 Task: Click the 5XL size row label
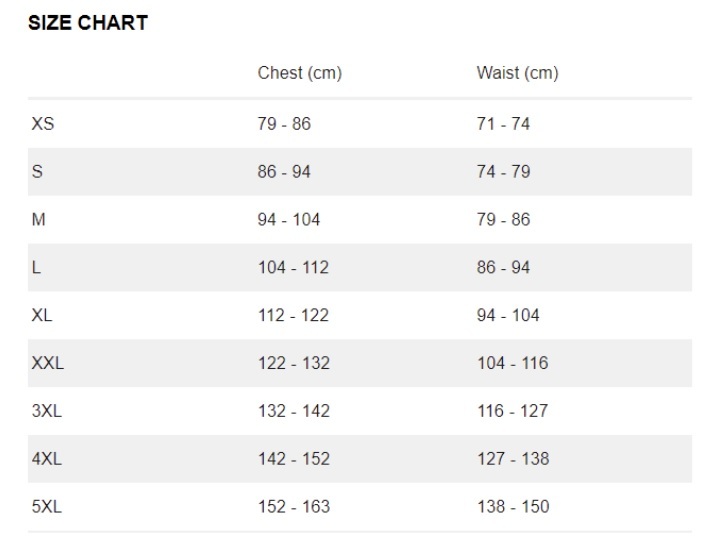47,507
